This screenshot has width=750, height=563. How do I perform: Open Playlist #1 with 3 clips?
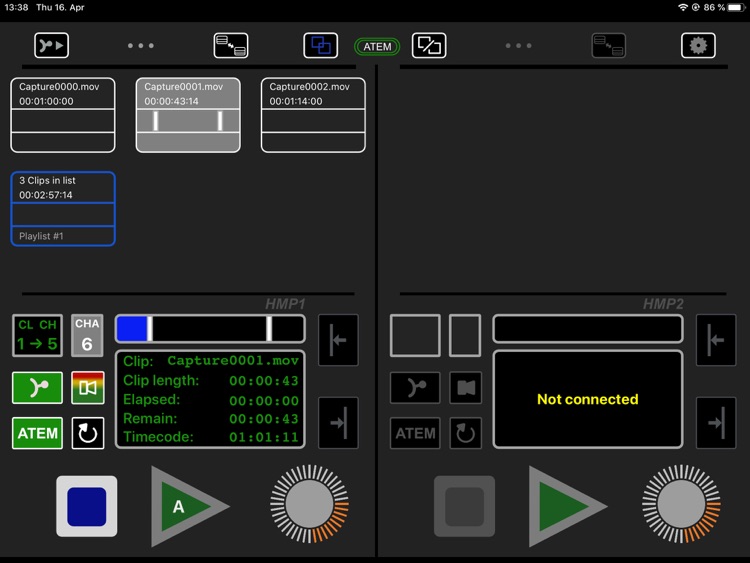point(63,209)
